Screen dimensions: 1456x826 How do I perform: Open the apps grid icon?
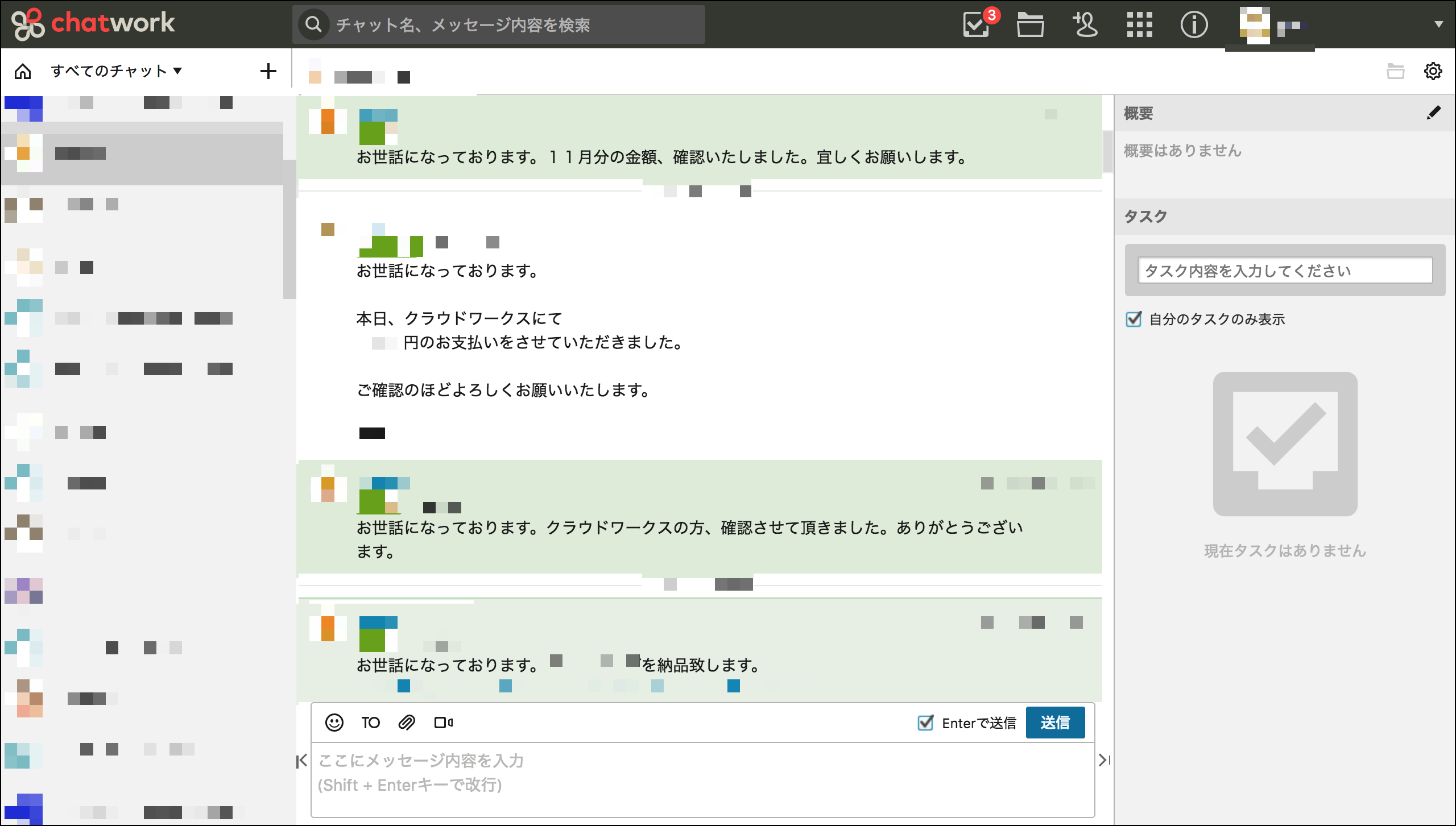click(x=1139, y=25)
